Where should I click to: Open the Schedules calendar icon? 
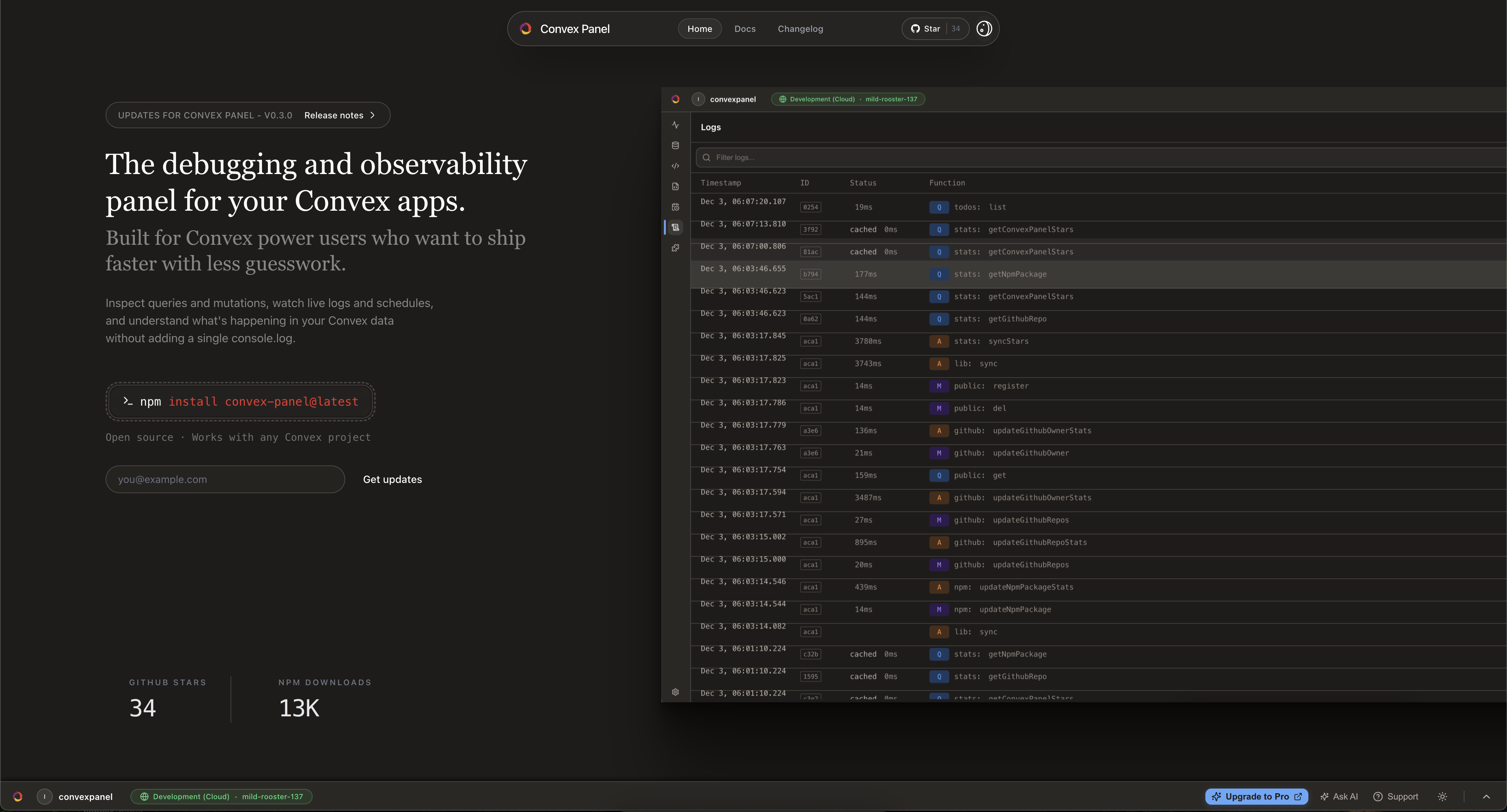[x=676, y=207]
